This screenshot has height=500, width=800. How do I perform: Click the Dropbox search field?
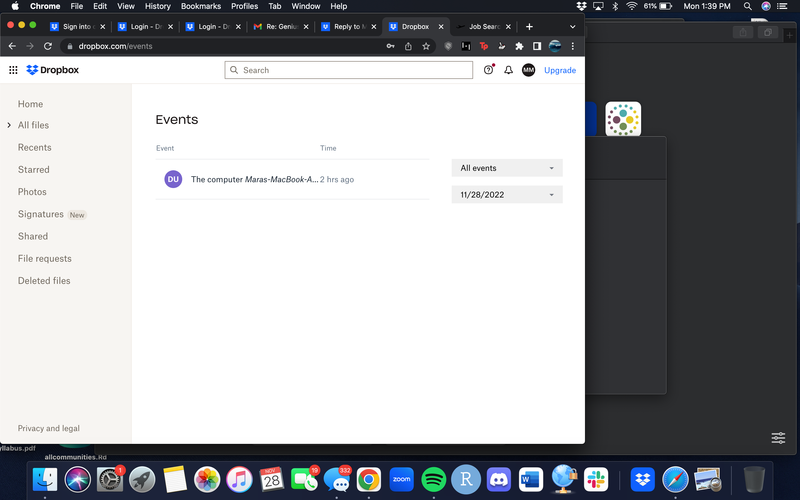pyautogui.click(x=348, y=70)
